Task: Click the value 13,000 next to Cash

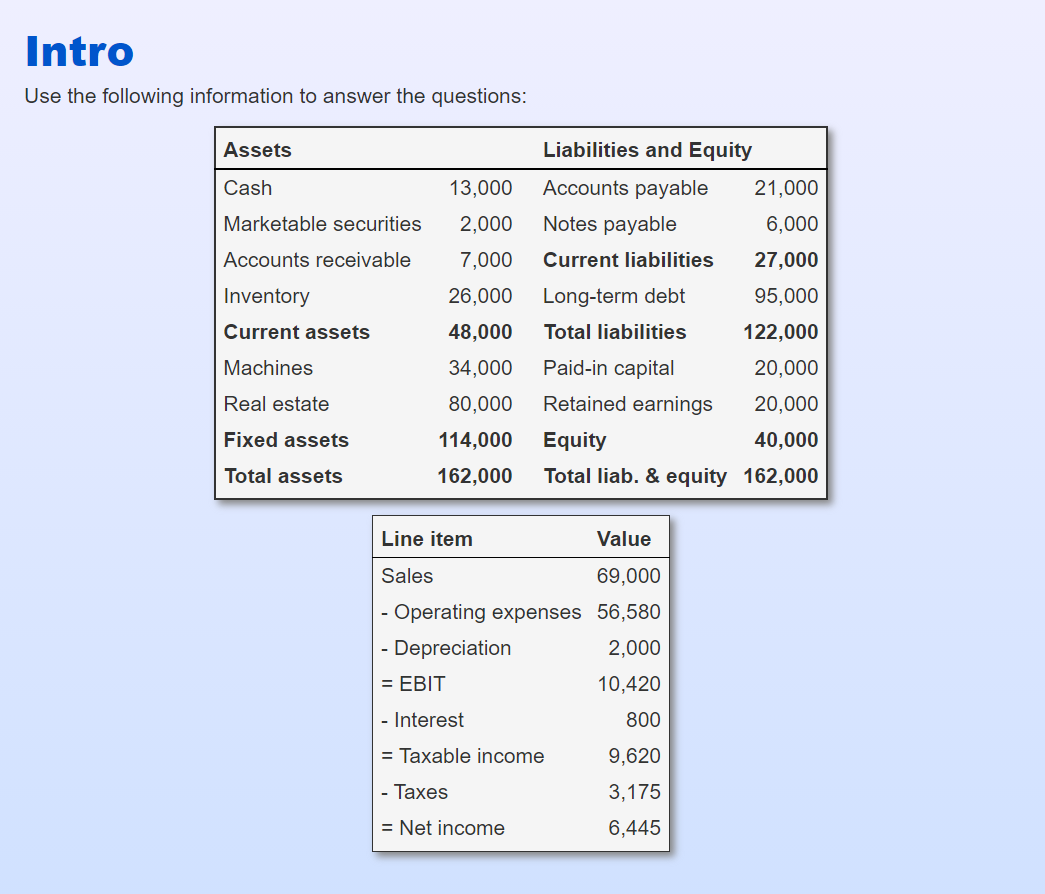Action: pyautogui.click(x=487, y=188)
